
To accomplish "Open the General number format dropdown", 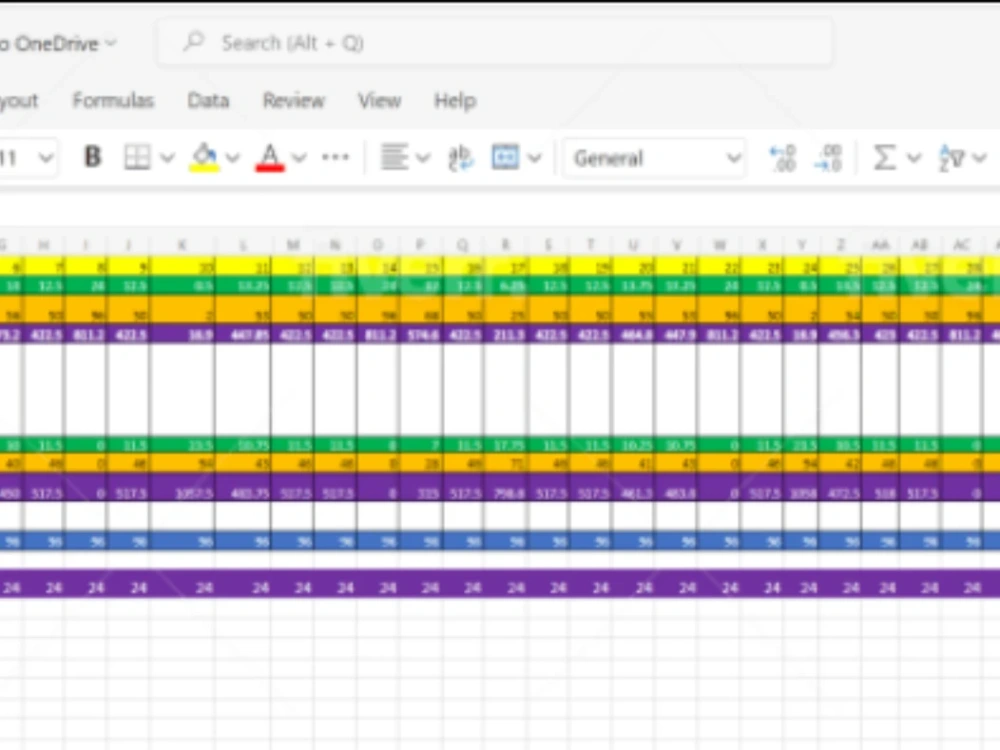I will click(655, 158).
